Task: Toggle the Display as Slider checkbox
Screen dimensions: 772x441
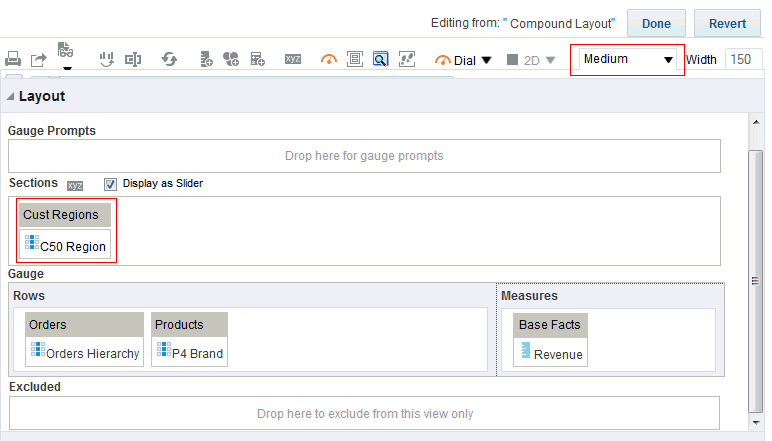Action: click(x=111, y=184)
